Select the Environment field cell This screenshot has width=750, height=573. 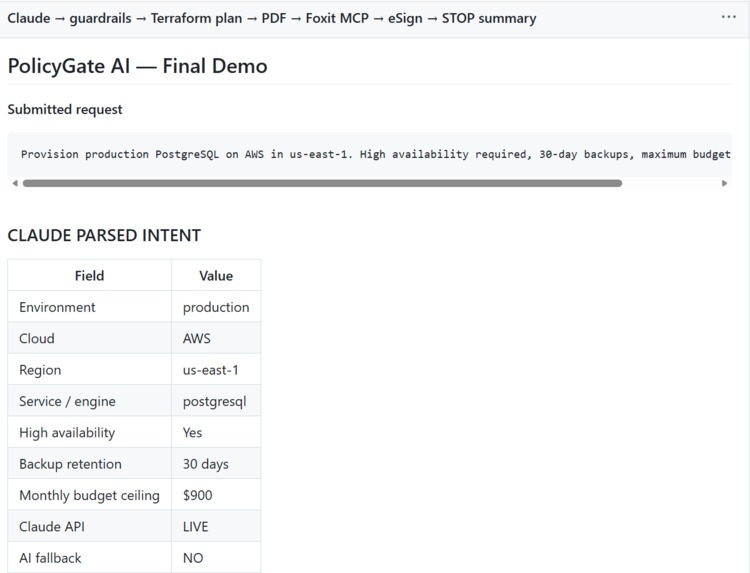coord(89,307)
